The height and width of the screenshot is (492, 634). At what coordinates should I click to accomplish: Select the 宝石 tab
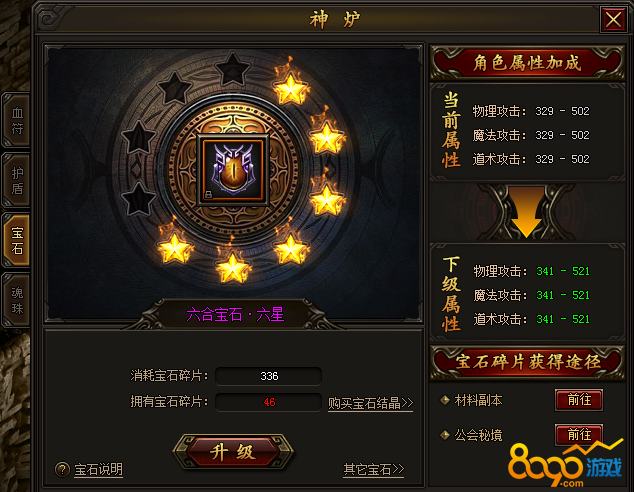[x=16, y=240]
